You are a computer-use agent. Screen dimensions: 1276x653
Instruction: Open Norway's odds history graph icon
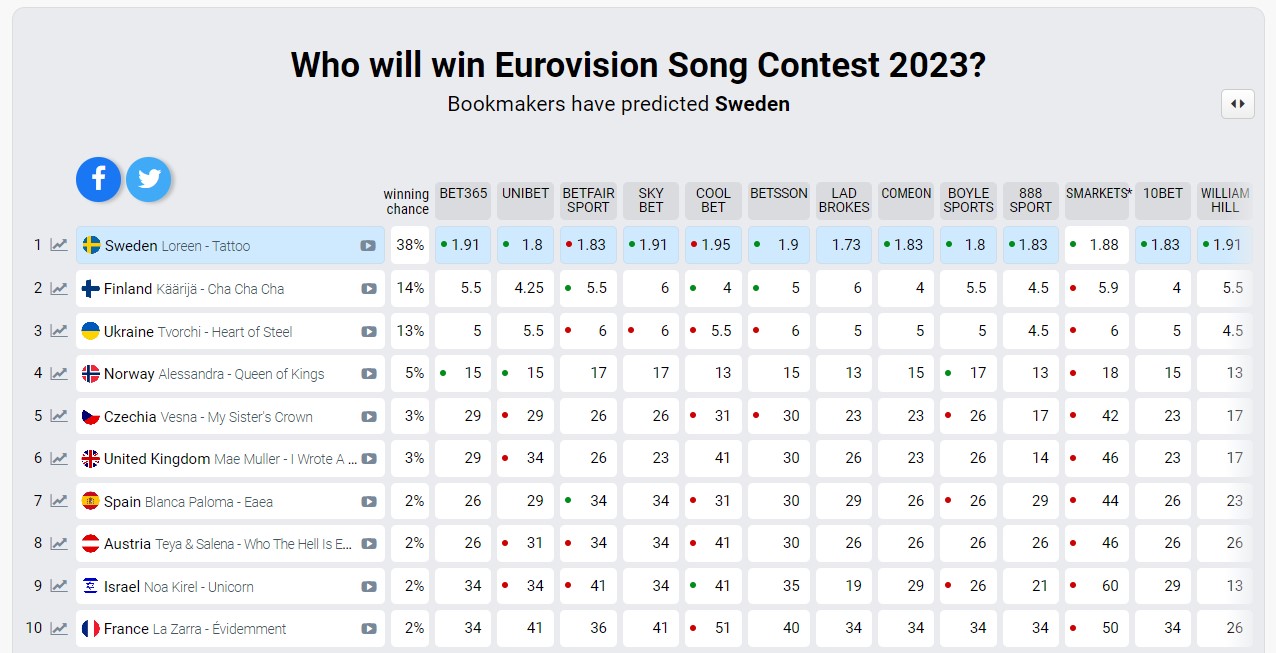tap(60, 374)
